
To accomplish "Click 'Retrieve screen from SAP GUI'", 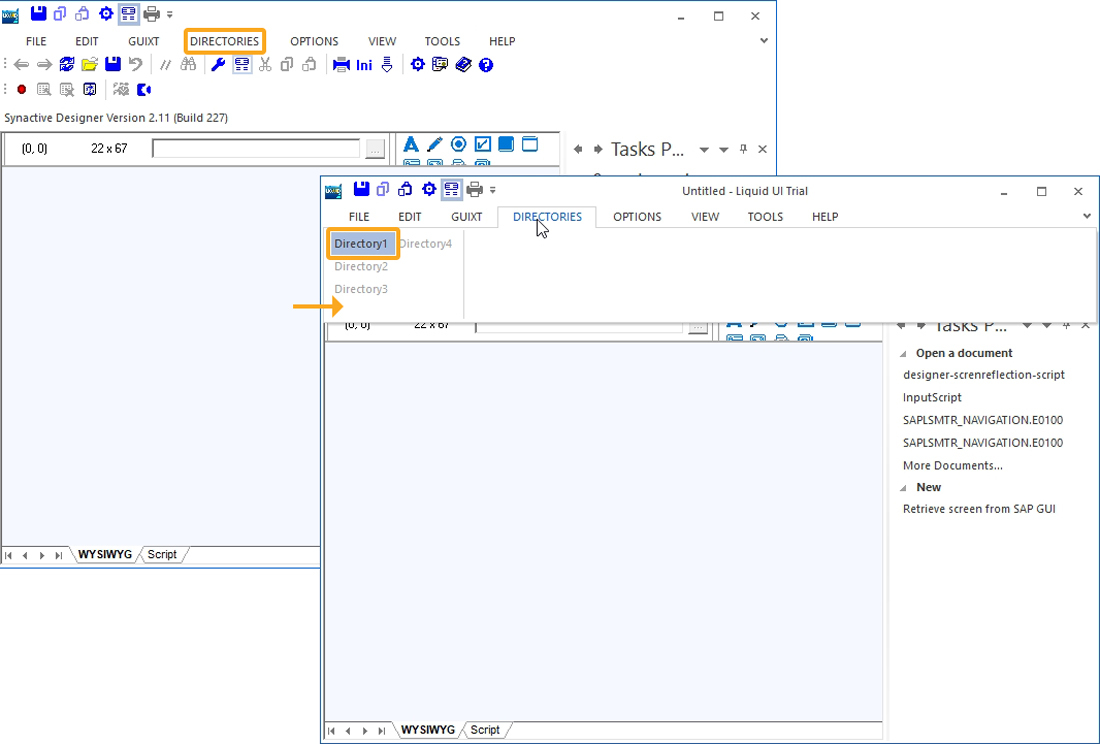I will (x=979, y=509).
